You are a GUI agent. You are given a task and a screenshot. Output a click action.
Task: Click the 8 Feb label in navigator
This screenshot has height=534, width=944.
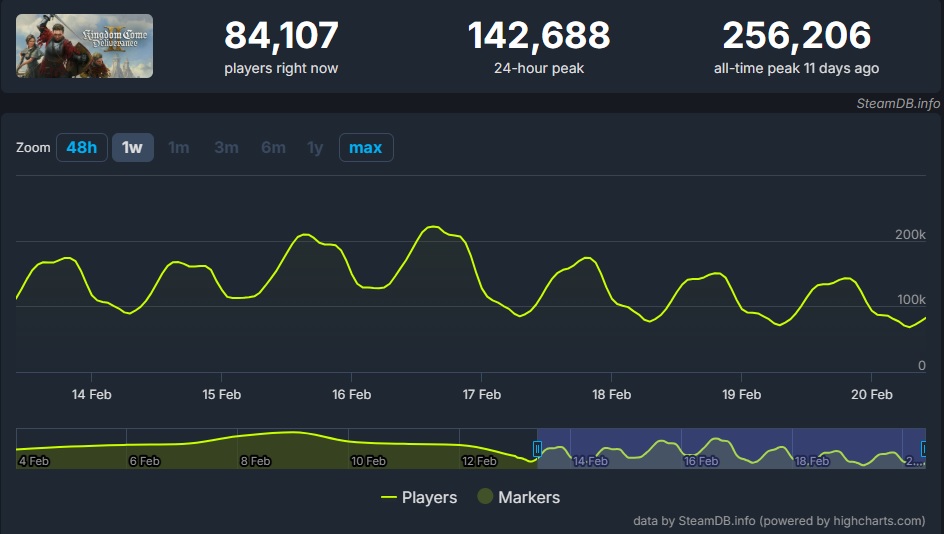tap(256, 461)
